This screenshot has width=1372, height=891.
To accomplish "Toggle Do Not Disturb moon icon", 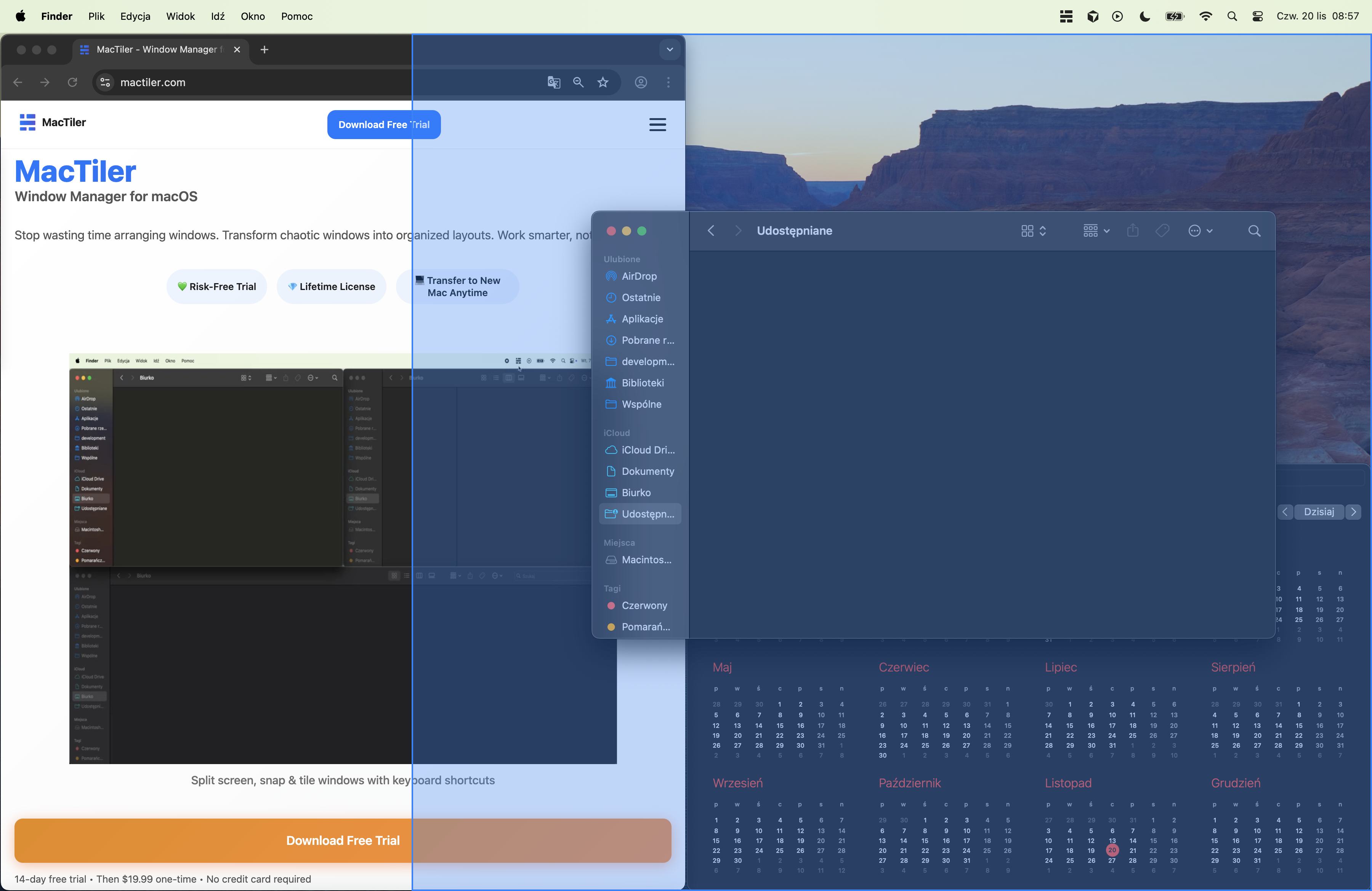I will [1145, 16].
